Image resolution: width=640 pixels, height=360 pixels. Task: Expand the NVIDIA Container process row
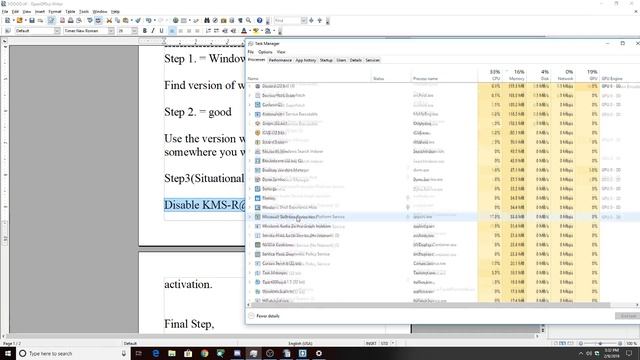(250, 245)
